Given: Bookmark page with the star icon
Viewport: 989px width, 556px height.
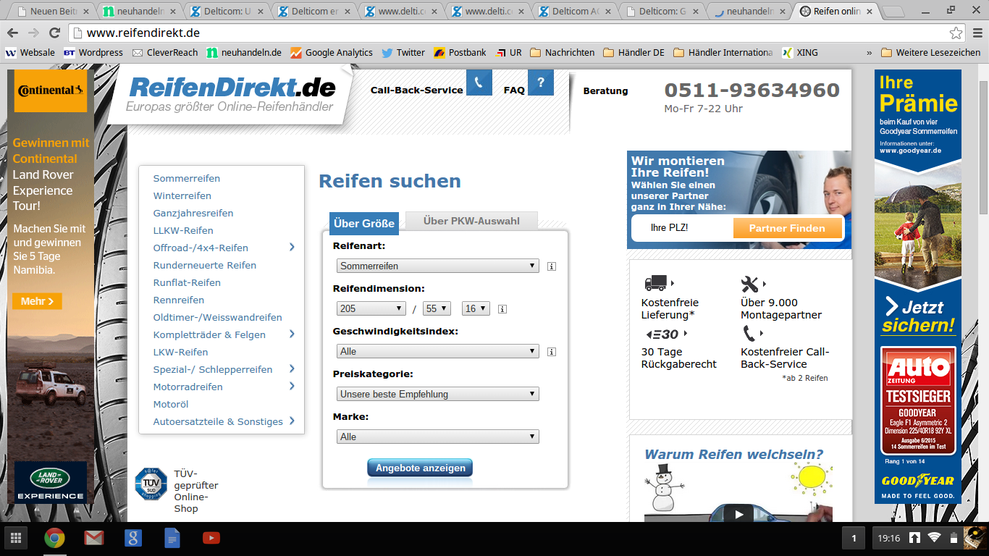Looking at the screenshot, I should point(956,33).
